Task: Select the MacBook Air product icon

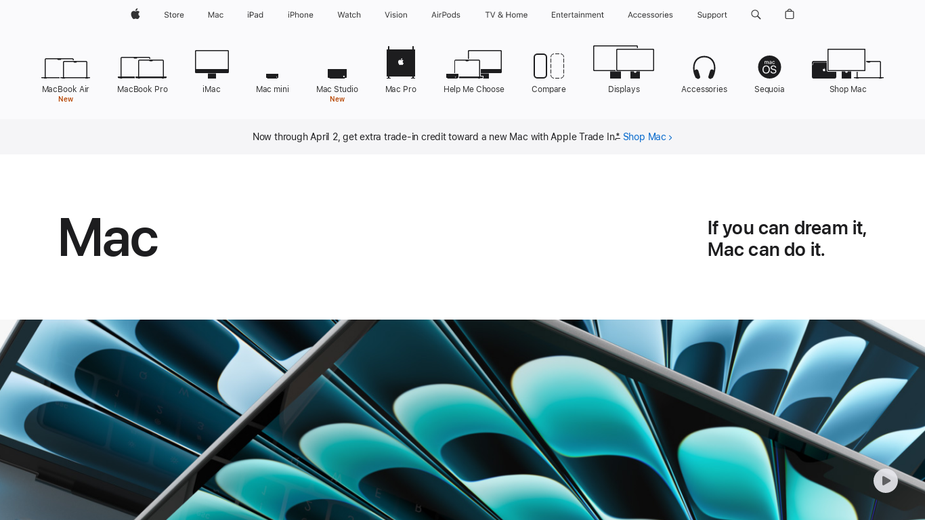Action: pos(65,68)
